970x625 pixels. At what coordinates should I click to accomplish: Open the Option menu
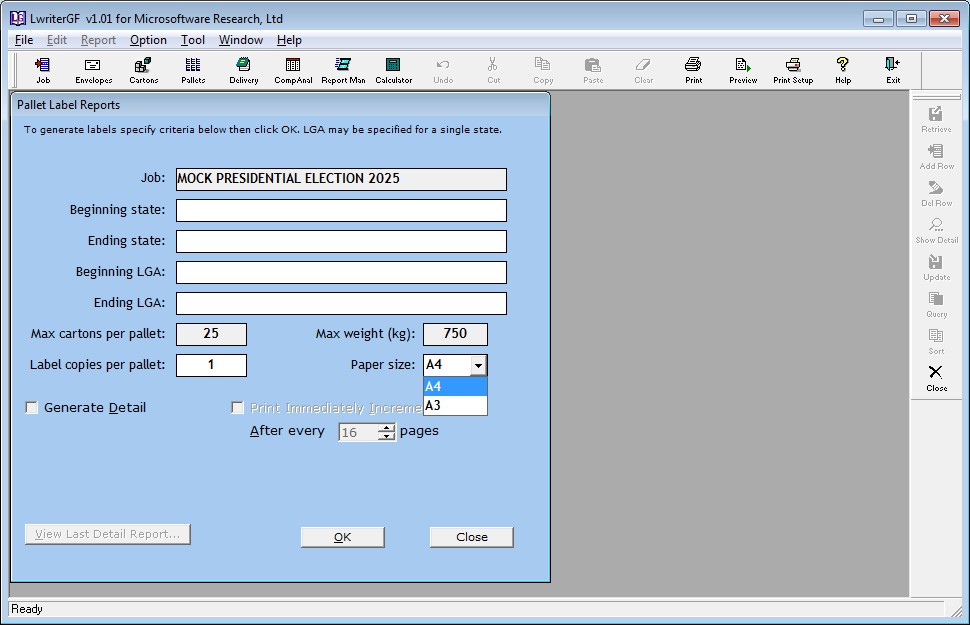tap(148, 40)
